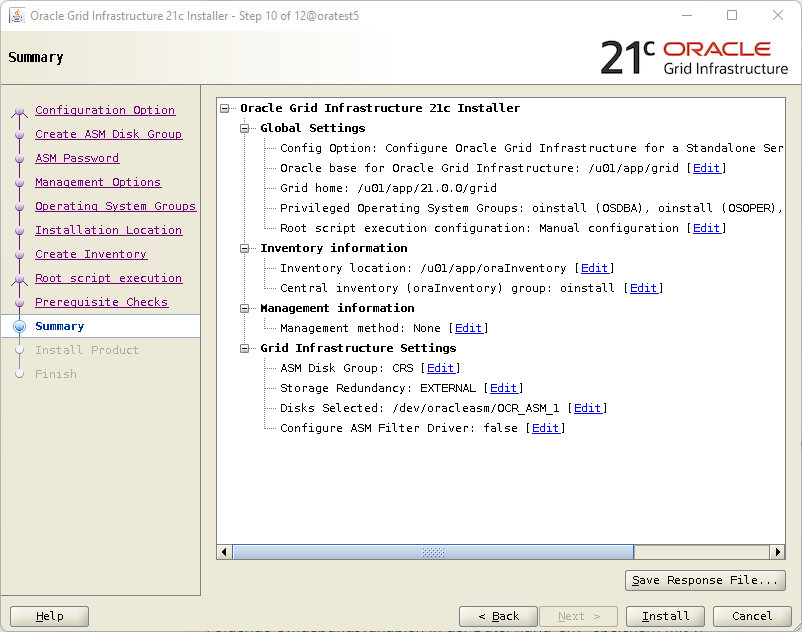Select the current Summary step
This screenshot has height=632, width=802.
[x=59, y=326]
